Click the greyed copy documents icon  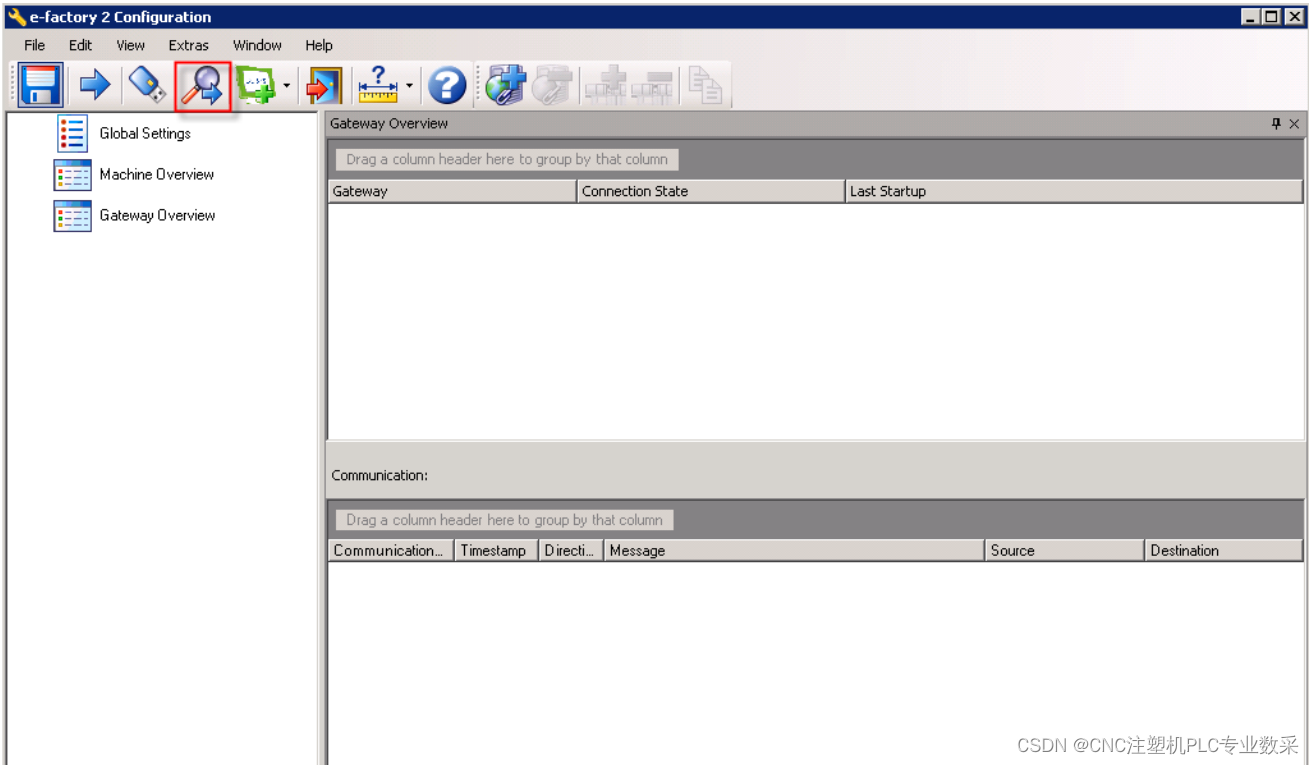tap(706, 86)
